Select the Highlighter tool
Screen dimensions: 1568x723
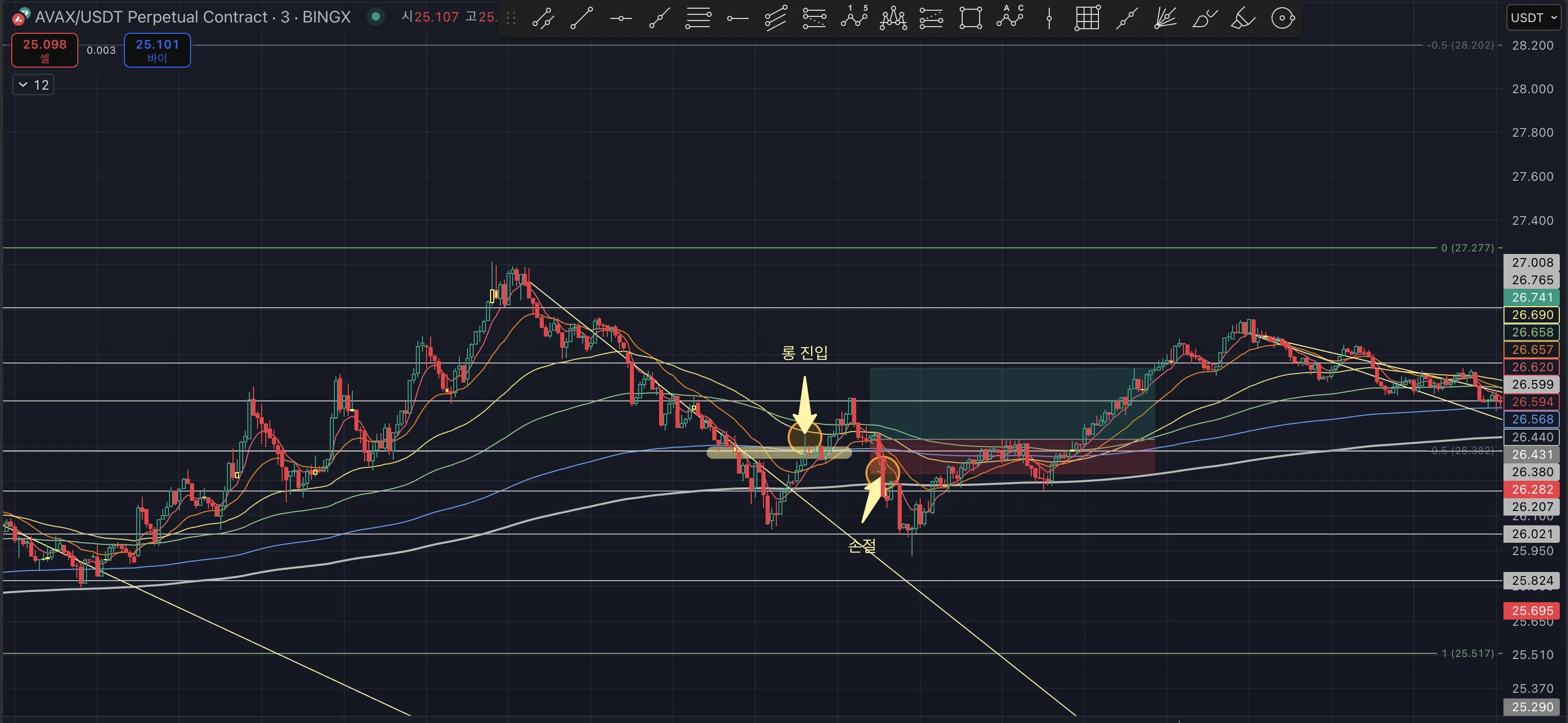click(1243, 17)
